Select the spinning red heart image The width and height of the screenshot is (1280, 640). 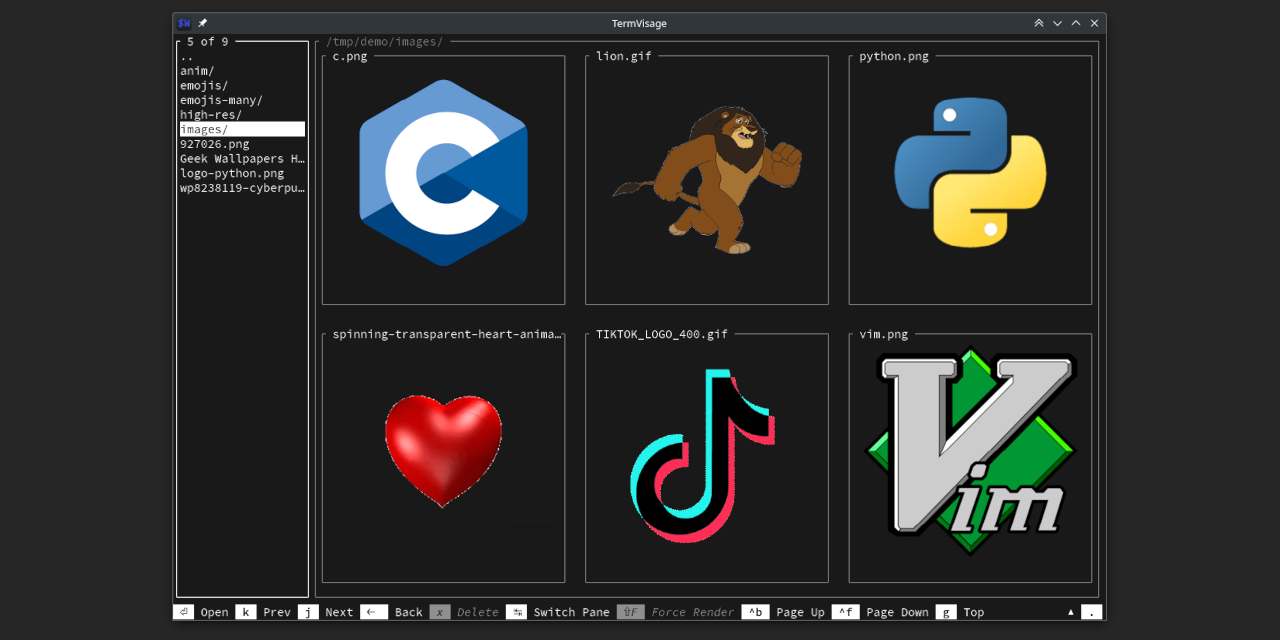coord(443,450)
